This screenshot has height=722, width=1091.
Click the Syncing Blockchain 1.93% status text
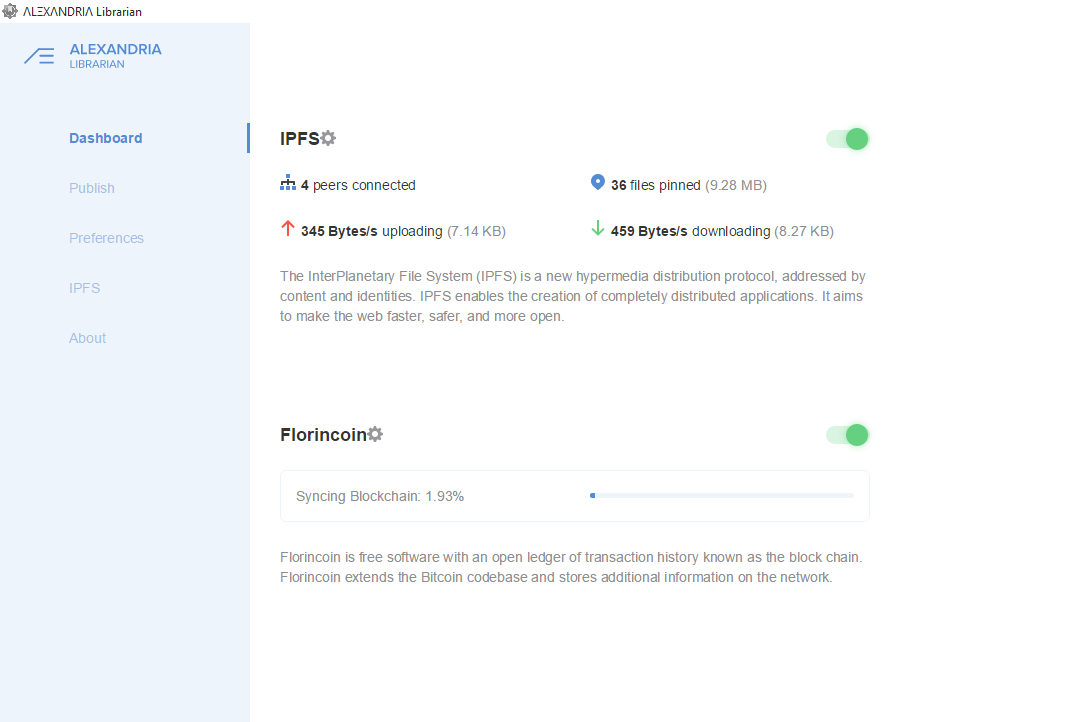[x=380, y=496]
